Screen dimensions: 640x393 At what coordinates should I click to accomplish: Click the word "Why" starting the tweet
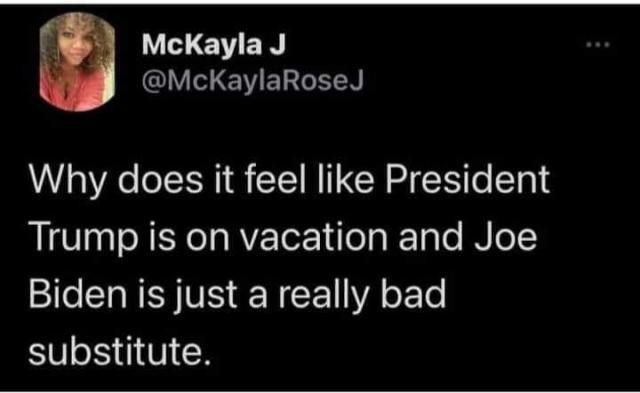click(x=67, y=181)
